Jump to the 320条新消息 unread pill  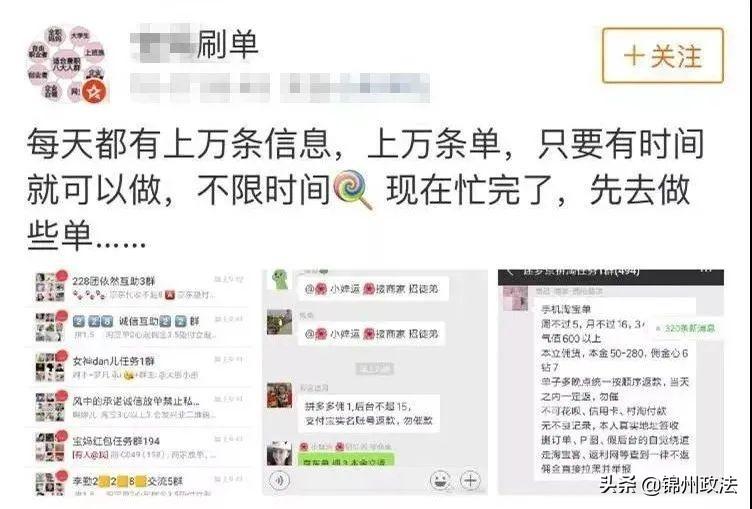686,328
